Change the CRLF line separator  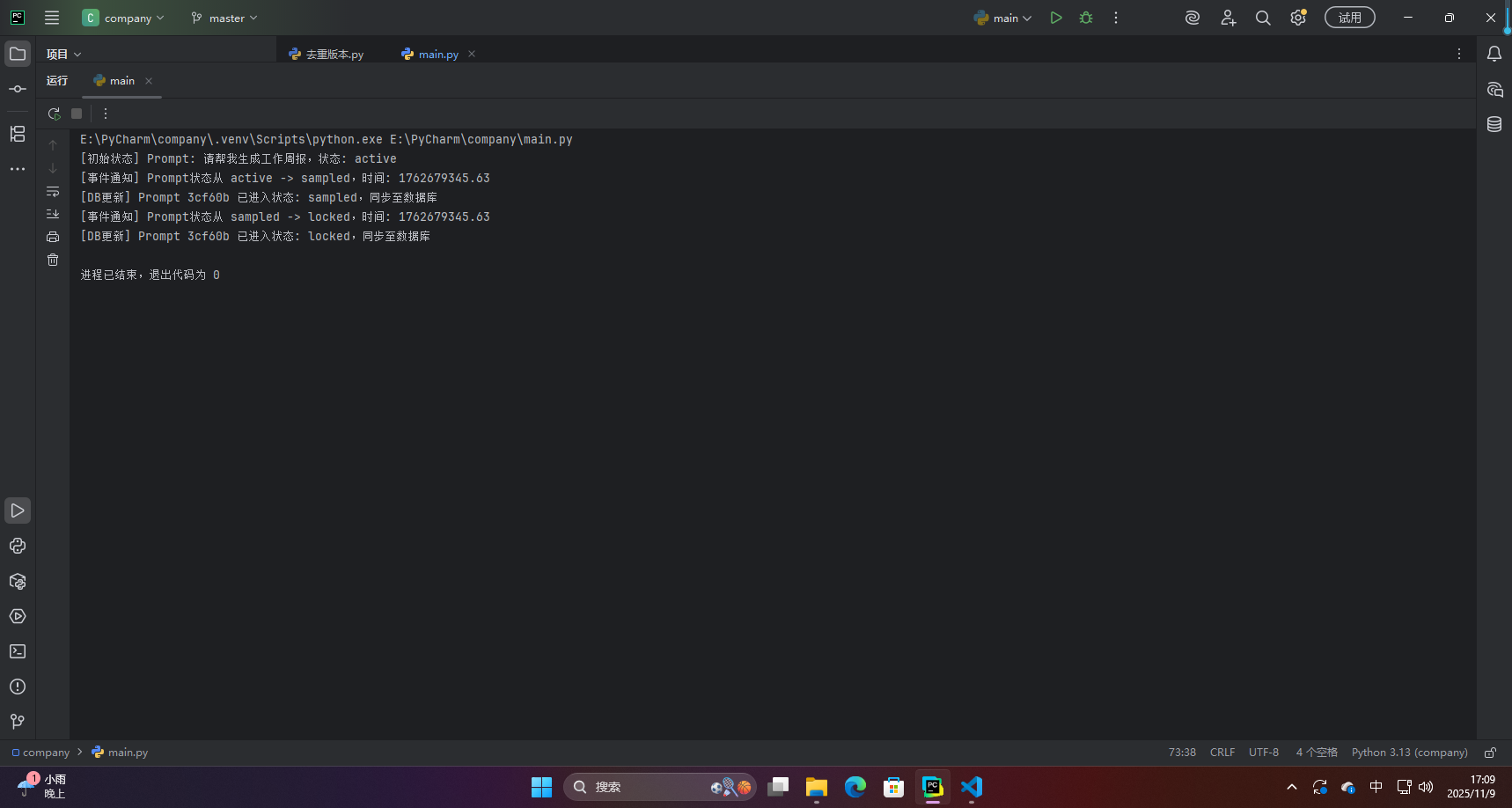click(x=1222, y=753)
